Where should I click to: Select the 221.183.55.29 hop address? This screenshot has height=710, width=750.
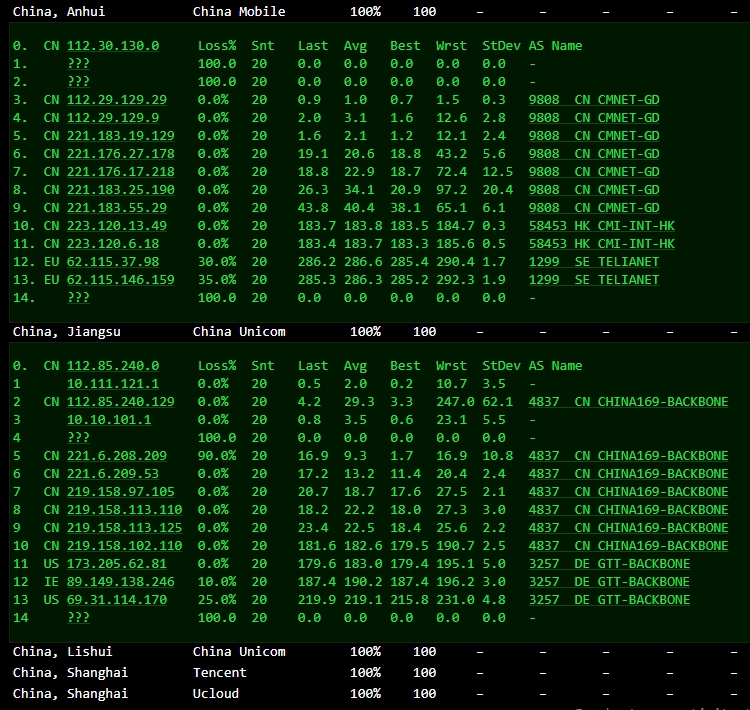click(117, 208)
